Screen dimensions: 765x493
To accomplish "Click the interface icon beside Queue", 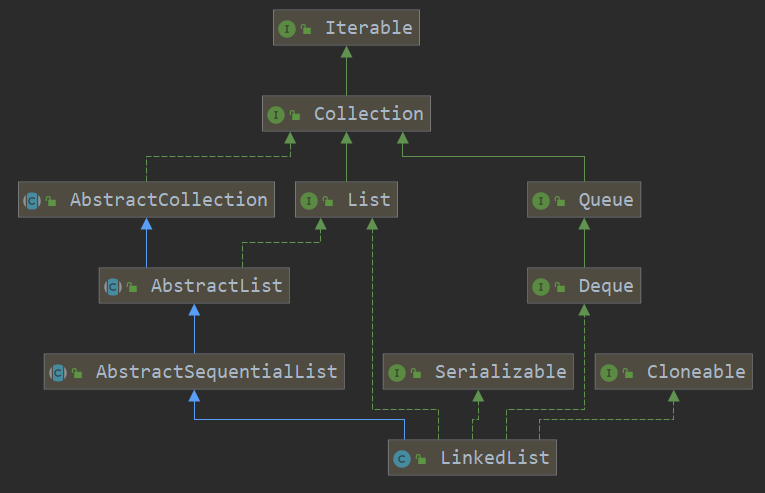I will click(541, 201).
